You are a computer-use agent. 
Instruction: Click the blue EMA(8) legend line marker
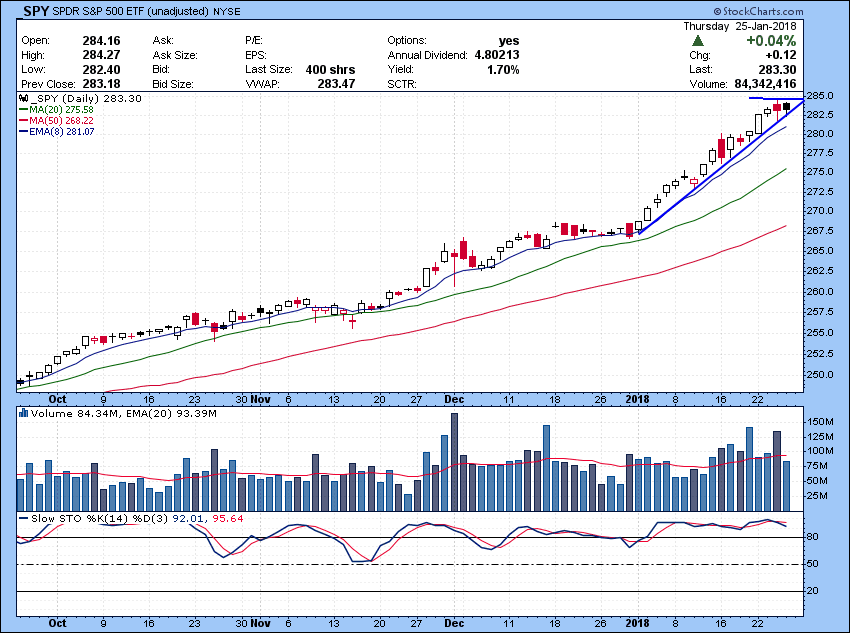[x=23, y=131]
